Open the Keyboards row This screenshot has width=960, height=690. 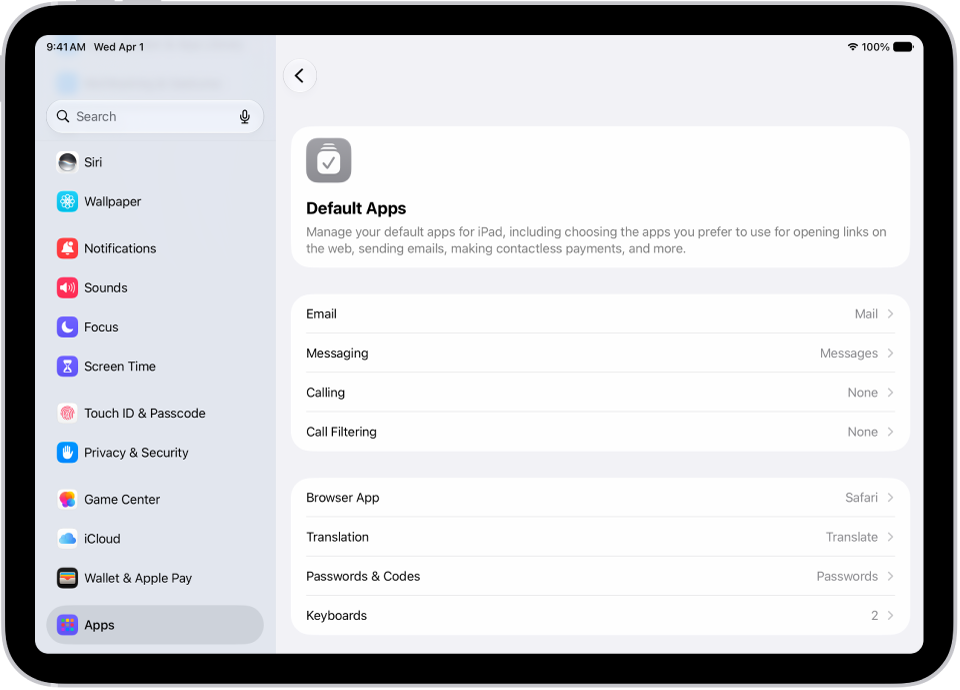600,615
